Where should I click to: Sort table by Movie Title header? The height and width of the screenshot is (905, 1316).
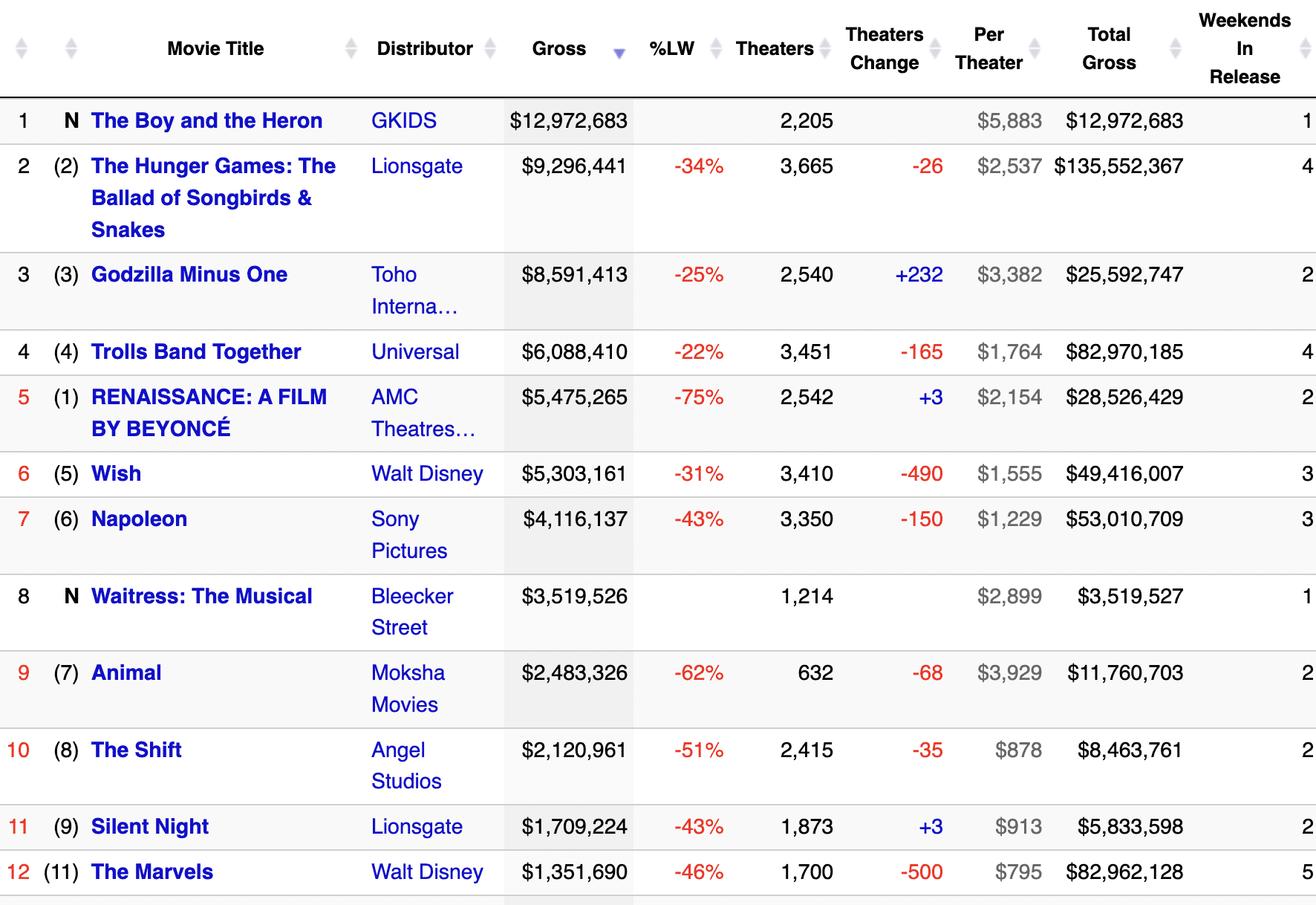pos(215,48)
